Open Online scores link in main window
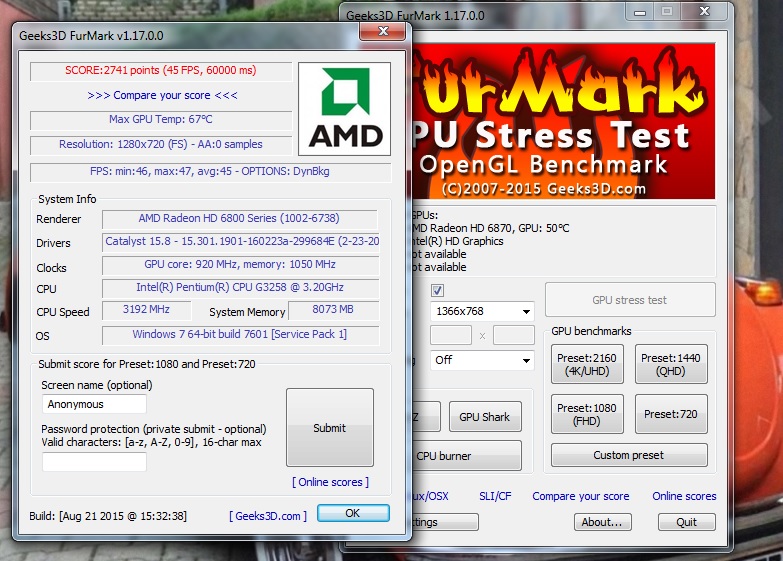 click(x=684, y=496)
